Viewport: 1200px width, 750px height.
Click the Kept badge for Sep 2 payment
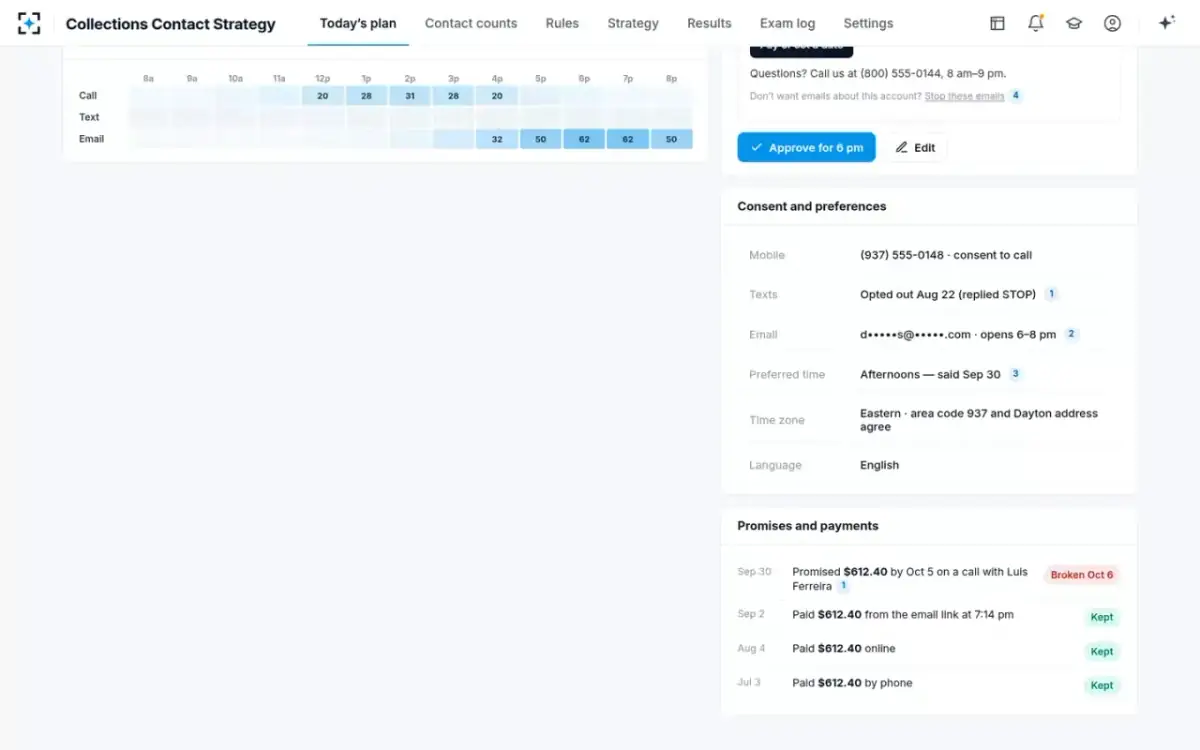1102,617
